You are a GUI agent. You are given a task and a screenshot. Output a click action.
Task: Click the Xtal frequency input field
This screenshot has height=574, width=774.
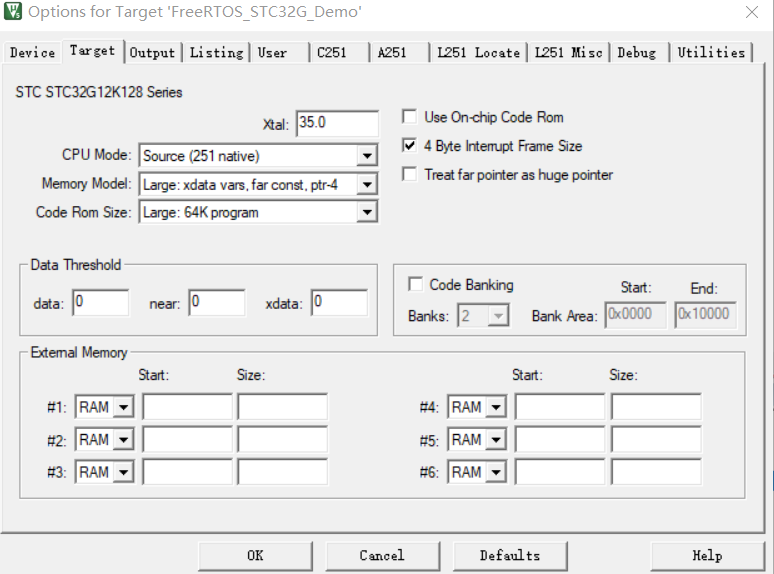click(337, 123)
